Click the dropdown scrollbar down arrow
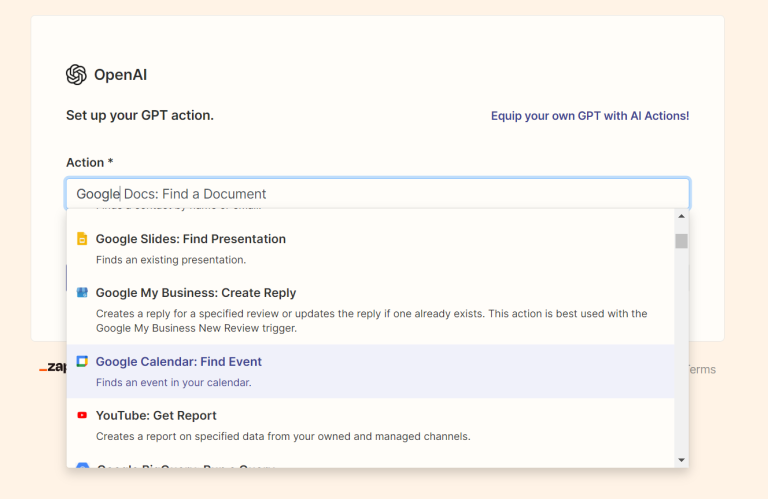Image resolution: width=768 pixels, height=499 pixels. (681, 459)
